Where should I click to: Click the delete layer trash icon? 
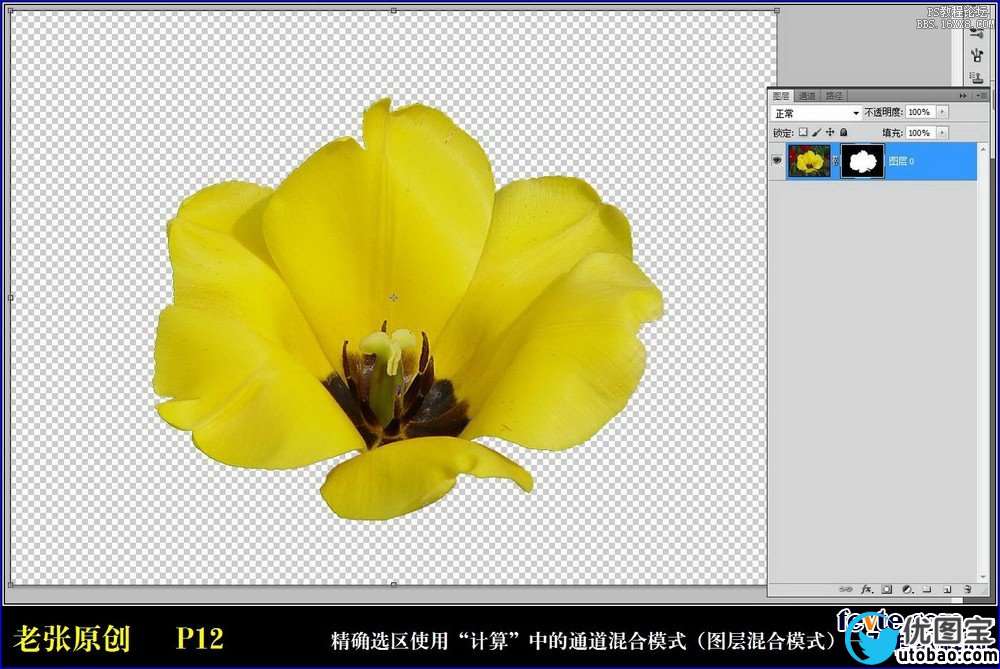[x=967, y=590]
